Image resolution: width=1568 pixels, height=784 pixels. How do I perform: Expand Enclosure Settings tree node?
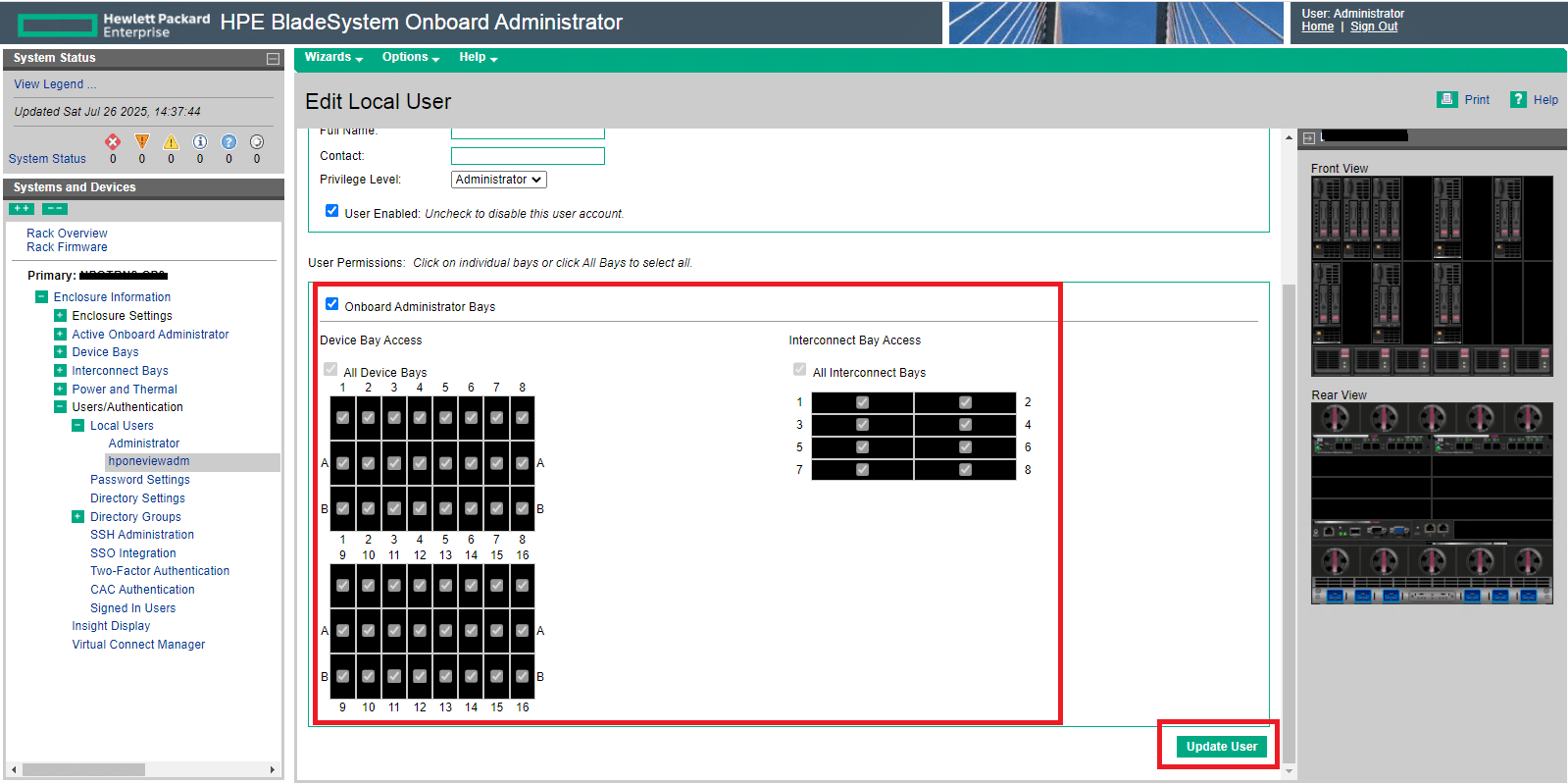[x=60, y=316]
